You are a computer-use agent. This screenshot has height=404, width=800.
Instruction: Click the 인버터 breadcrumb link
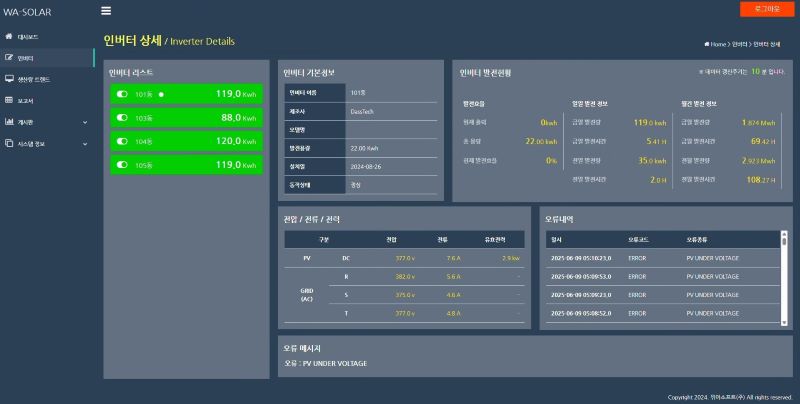pyautogui.click(x=739, y=45)
